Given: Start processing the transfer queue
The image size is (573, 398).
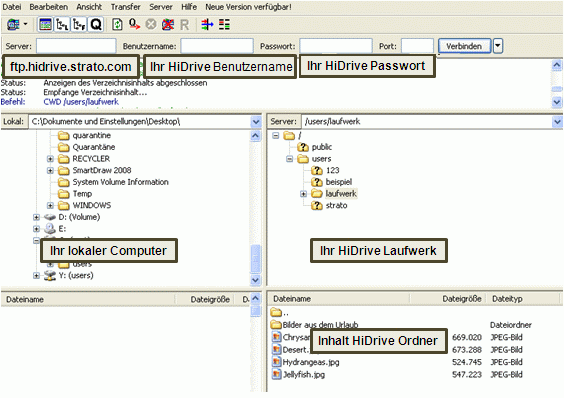Looking at the screenshot, I should (134, 25).
